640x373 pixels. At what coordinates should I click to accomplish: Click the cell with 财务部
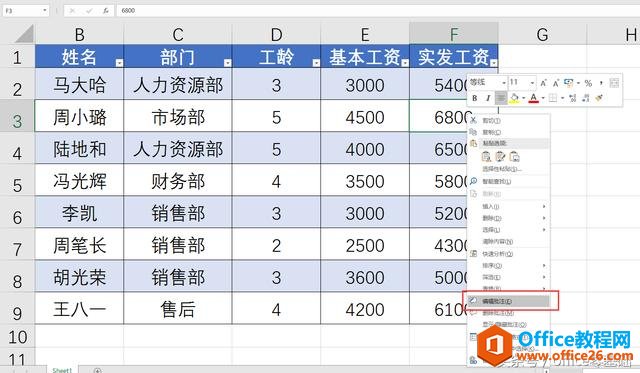[178, 181]
